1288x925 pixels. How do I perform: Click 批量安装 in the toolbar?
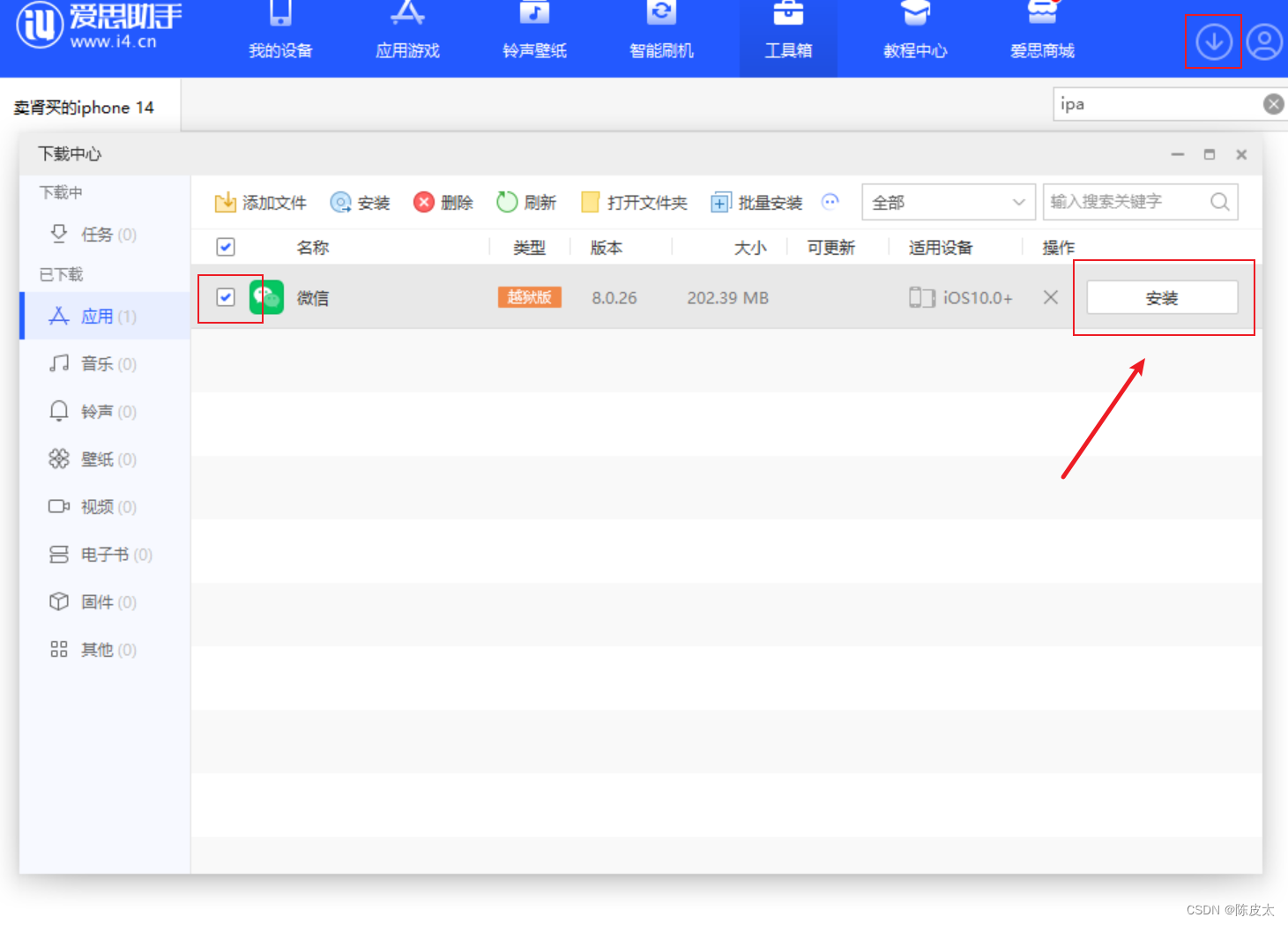click(x=756, y=202)
